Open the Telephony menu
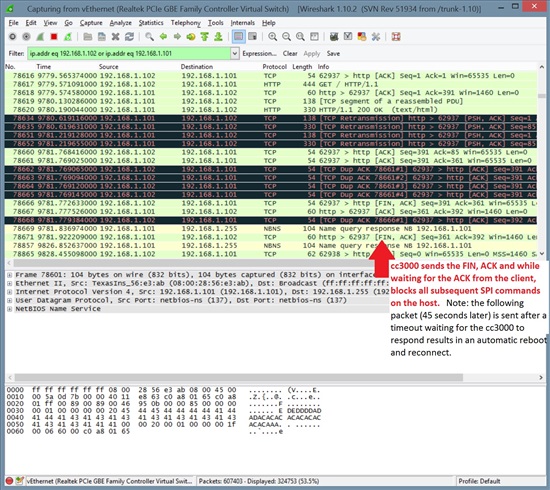The width and height of the screenshot is (550, 490). (186, 23)
